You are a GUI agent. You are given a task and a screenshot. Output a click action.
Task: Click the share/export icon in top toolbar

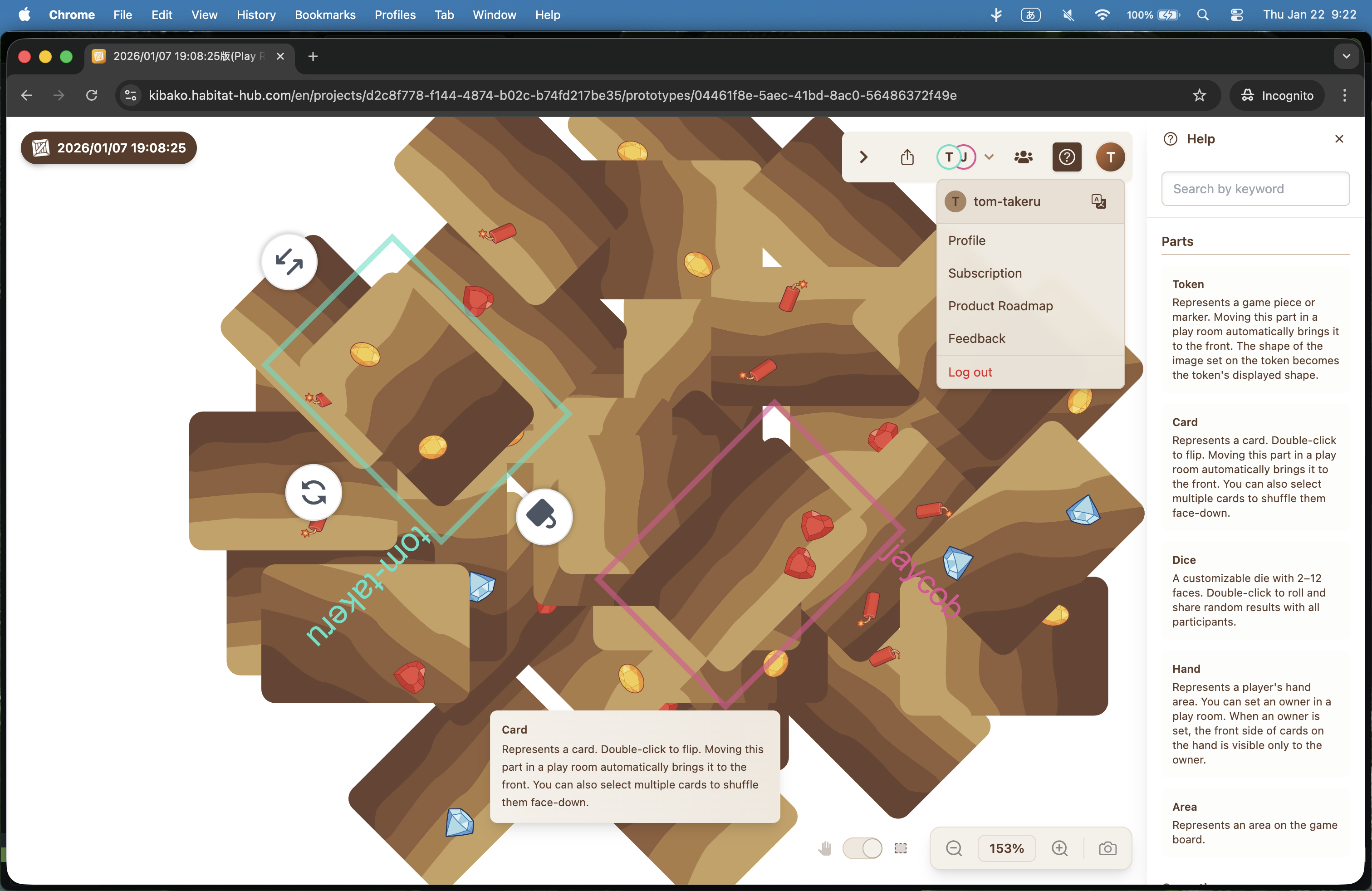click(907, 157)
